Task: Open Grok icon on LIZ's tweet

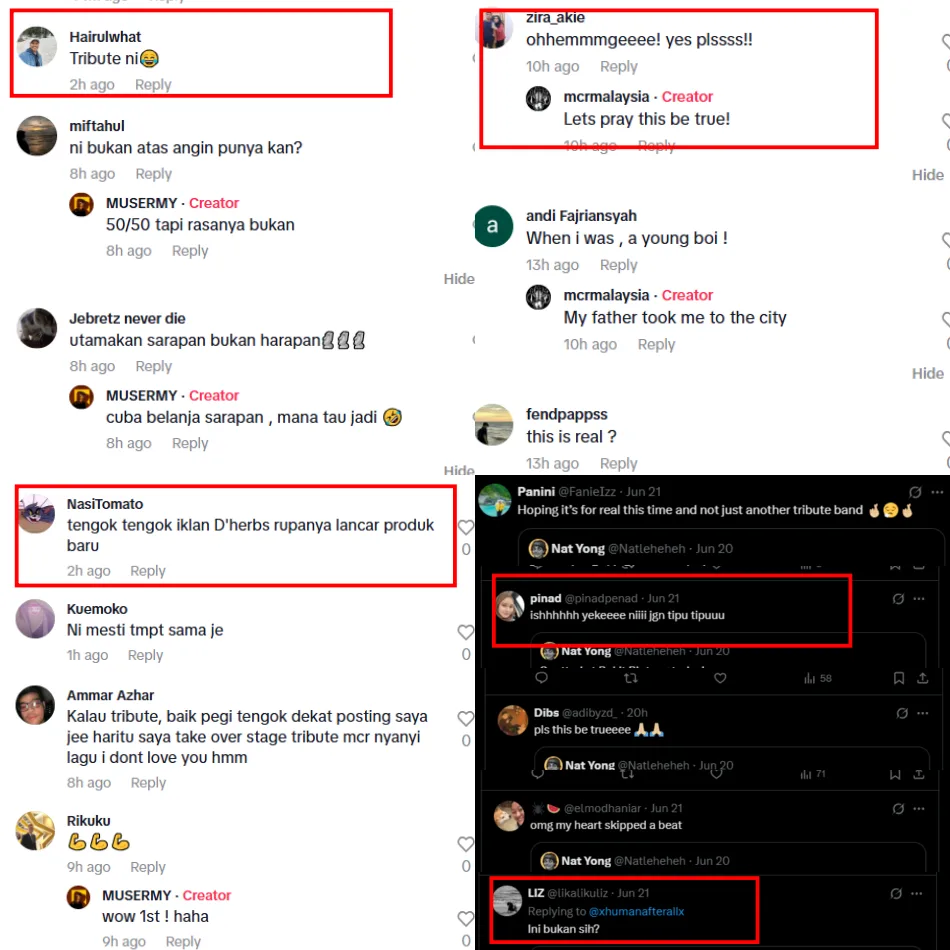Action: point(895,894)
